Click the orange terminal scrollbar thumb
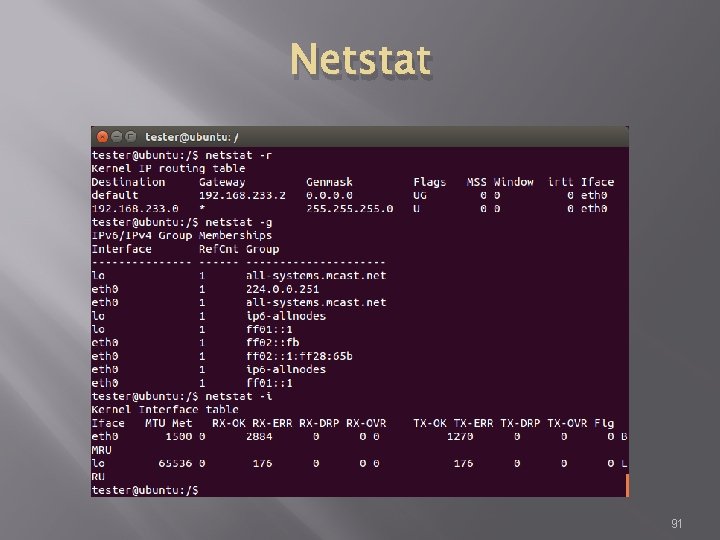Screen dimensions: 720x540 [627, 485]
